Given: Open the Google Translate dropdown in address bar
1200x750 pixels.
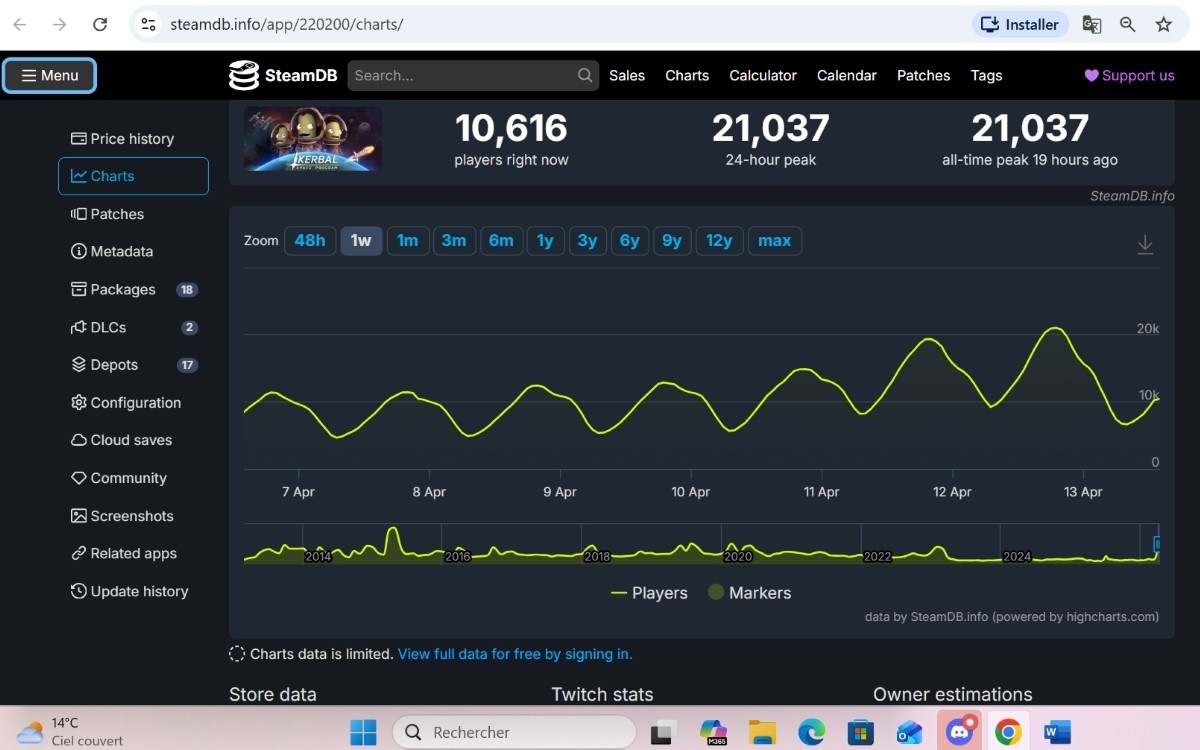Looking at the screenshot, I should tap(1091, 24).
